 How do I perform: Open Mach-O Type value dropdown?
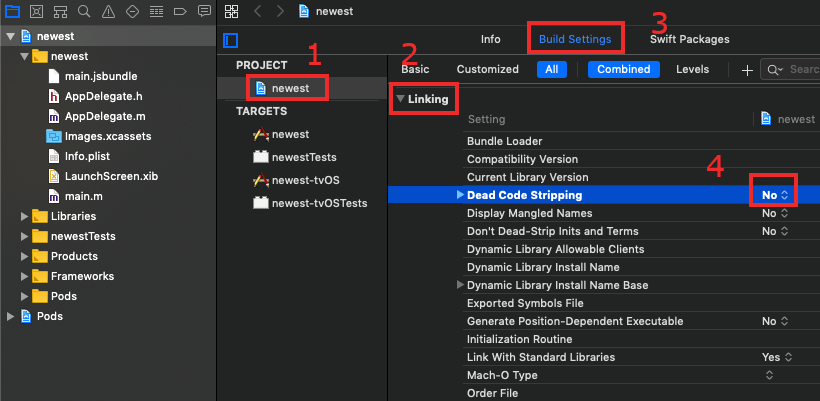(x=769, y=375)
